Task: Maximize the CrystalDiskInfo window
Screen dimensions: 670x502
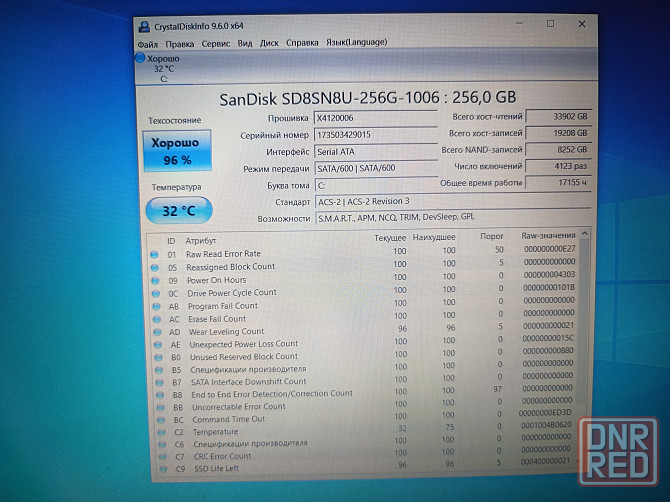Action: point(550,24)
